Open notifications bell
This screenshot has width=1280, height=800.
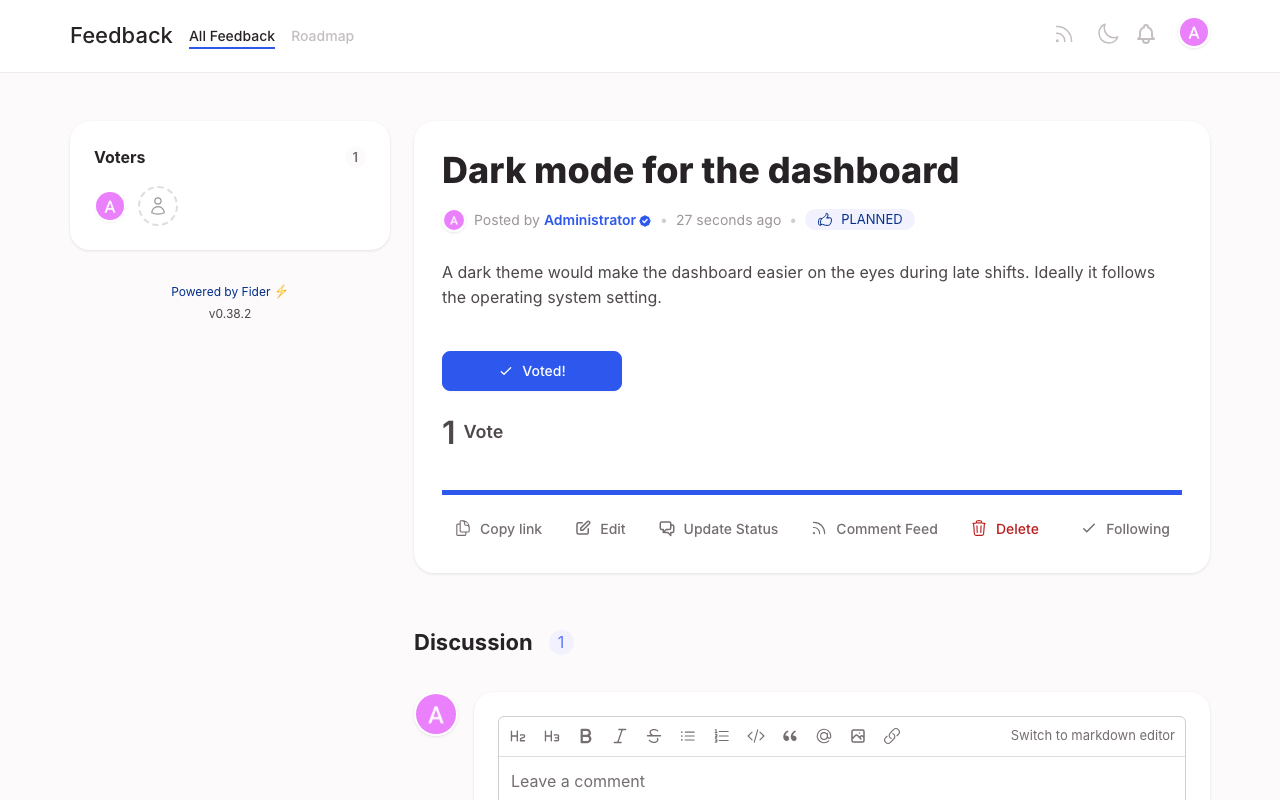click(x=1146, y=35)
